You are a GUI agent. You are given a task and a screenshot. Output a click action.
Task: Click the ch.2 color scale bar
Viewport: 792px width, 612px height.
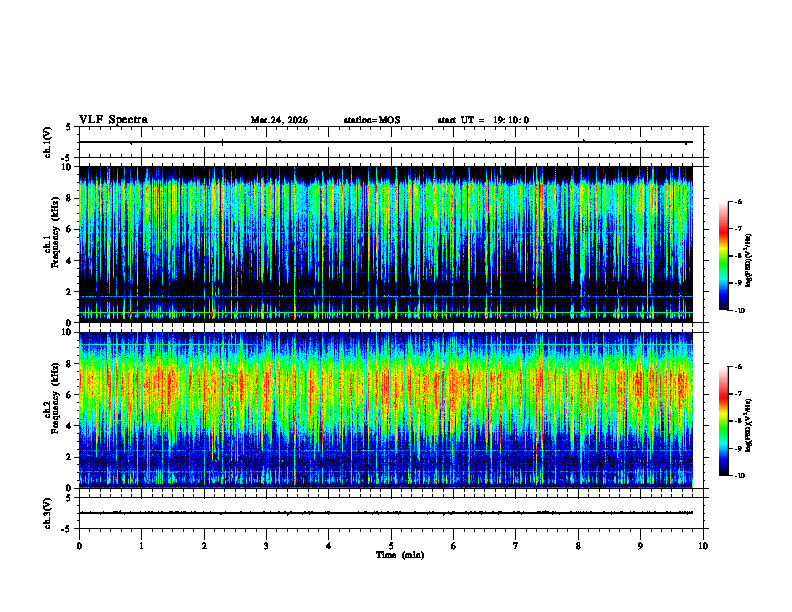coord(723,421)
